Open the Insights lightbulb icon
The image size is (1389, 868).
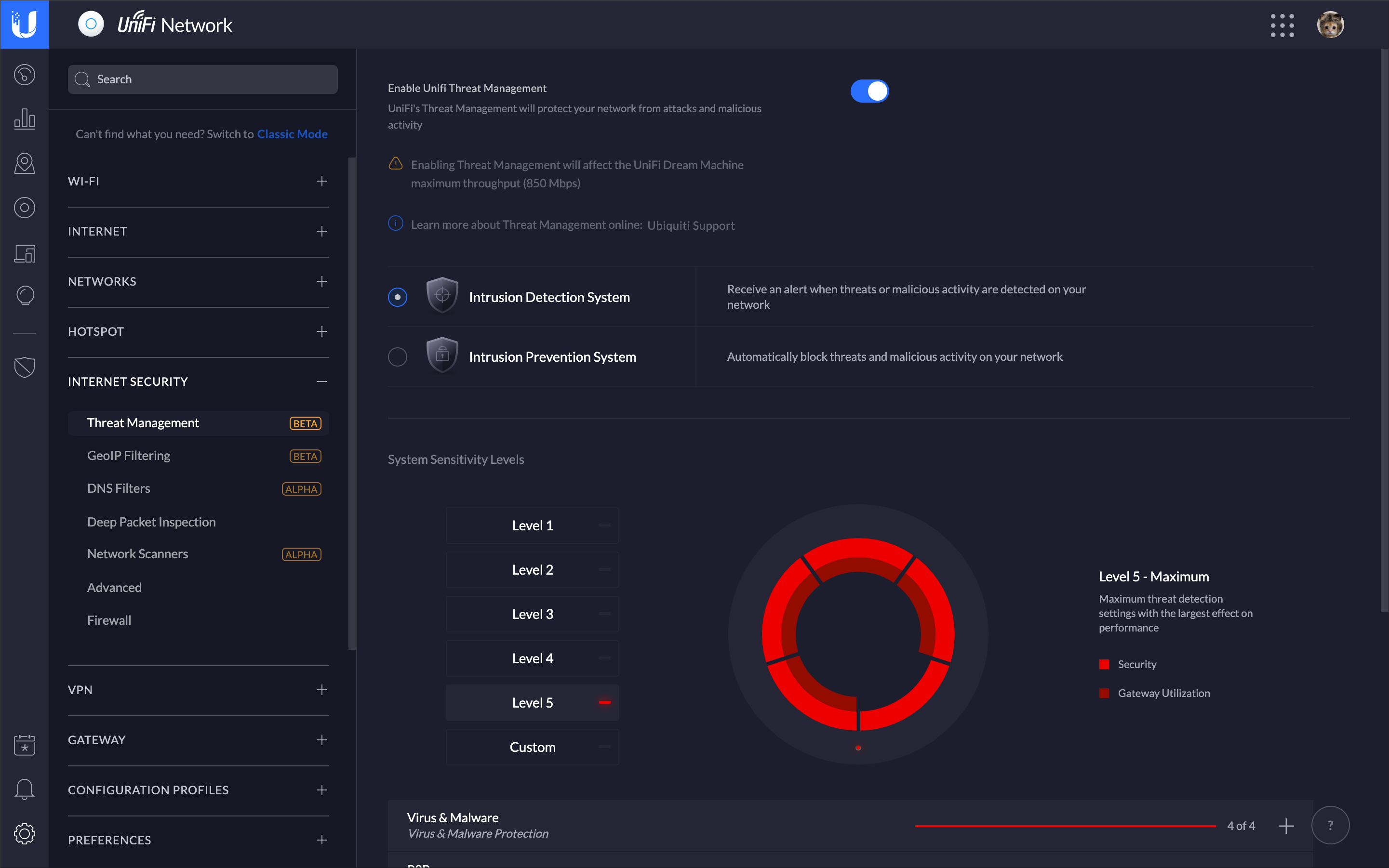click(24, 296)
